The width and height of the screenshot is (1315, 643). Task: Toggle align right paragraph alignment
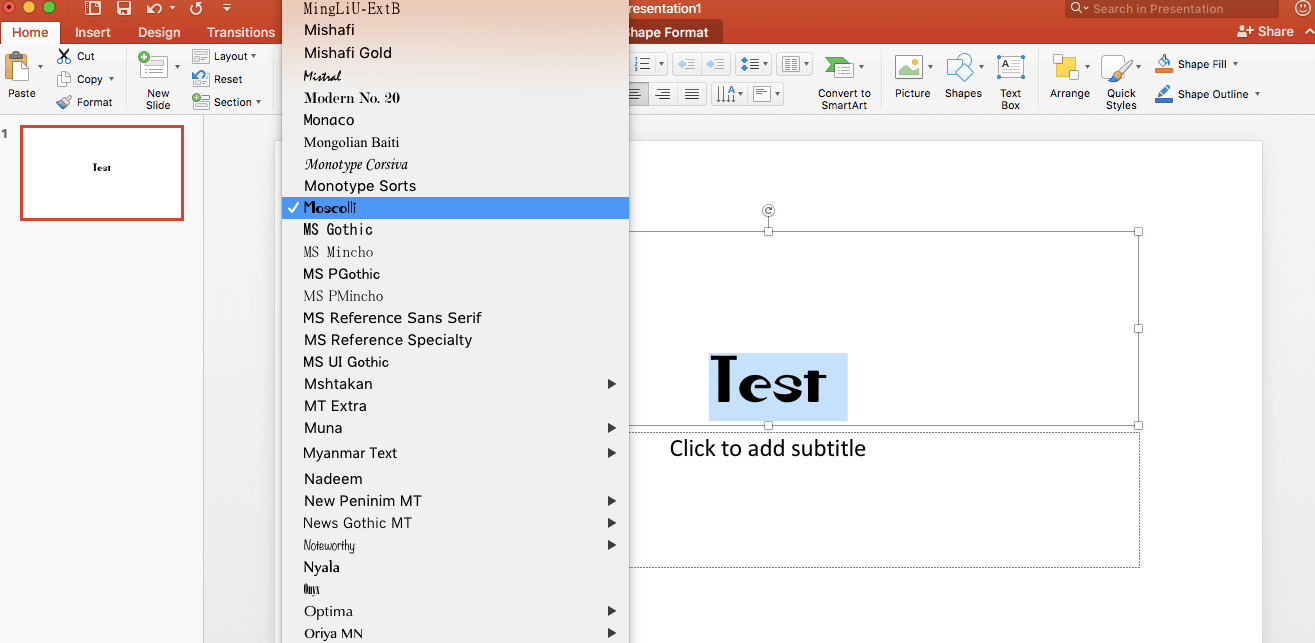pos(662,94)
